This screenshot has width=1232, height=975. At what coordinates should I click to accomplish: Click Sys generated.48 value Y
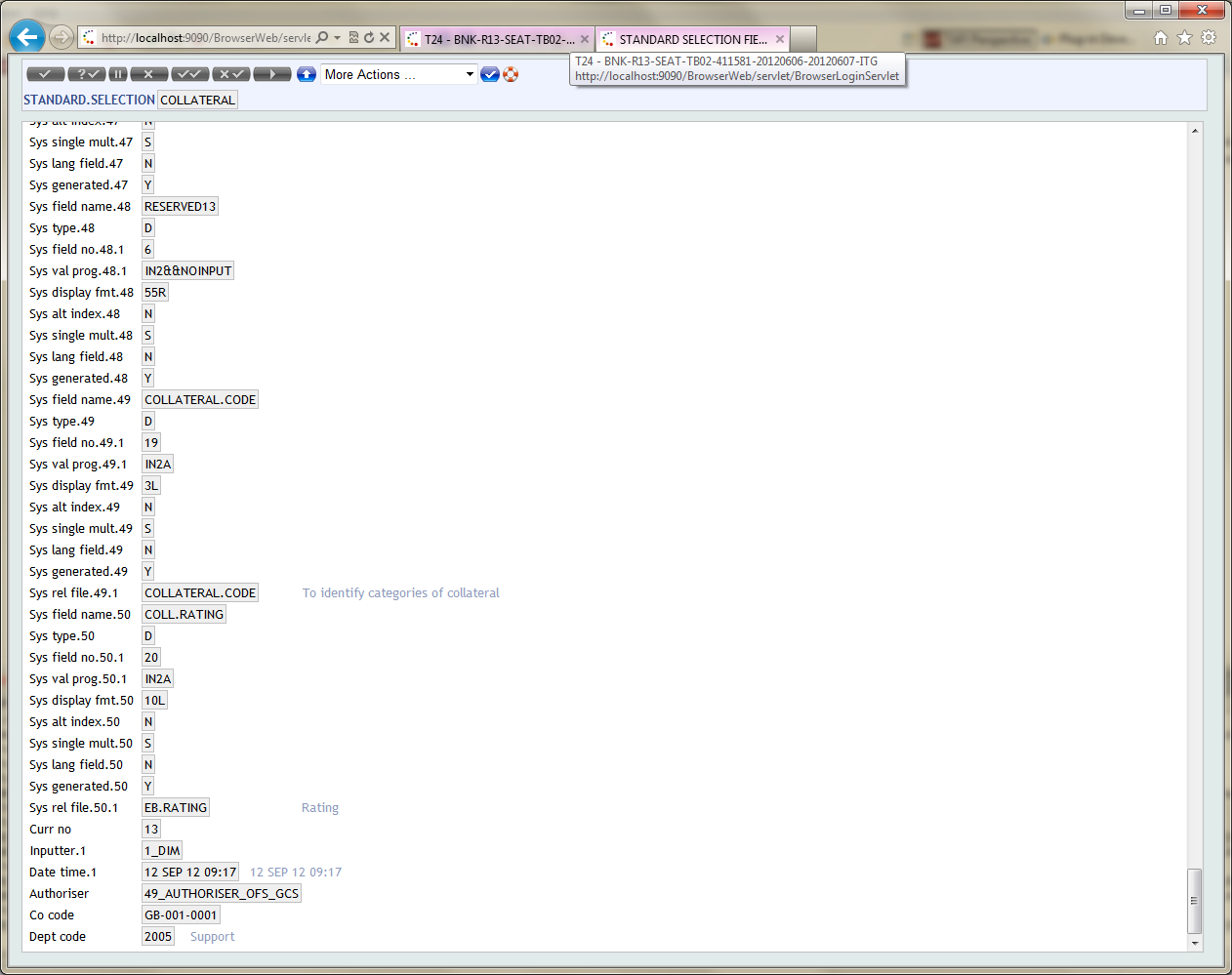click(x=148, y=378)
